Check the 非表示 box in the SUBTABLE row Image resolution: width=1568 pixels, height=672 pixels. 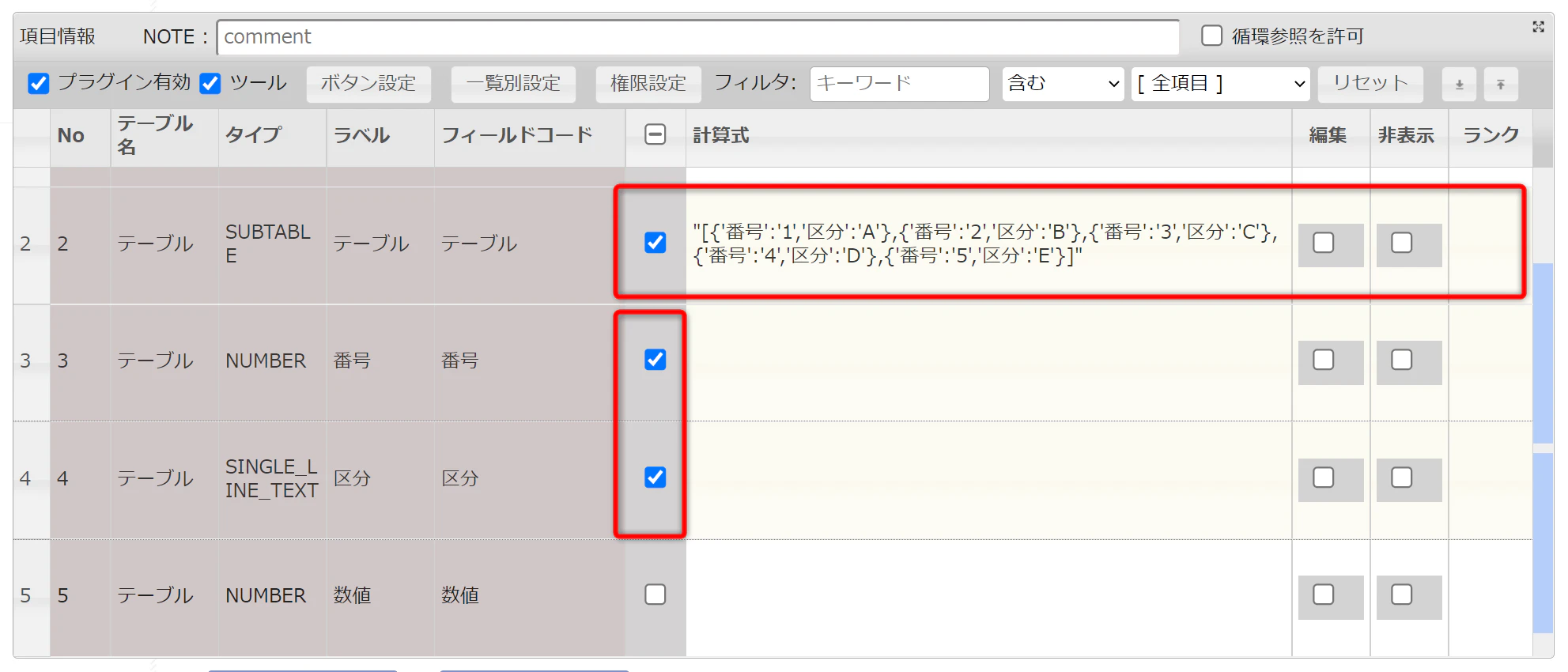pos(1402,243)
